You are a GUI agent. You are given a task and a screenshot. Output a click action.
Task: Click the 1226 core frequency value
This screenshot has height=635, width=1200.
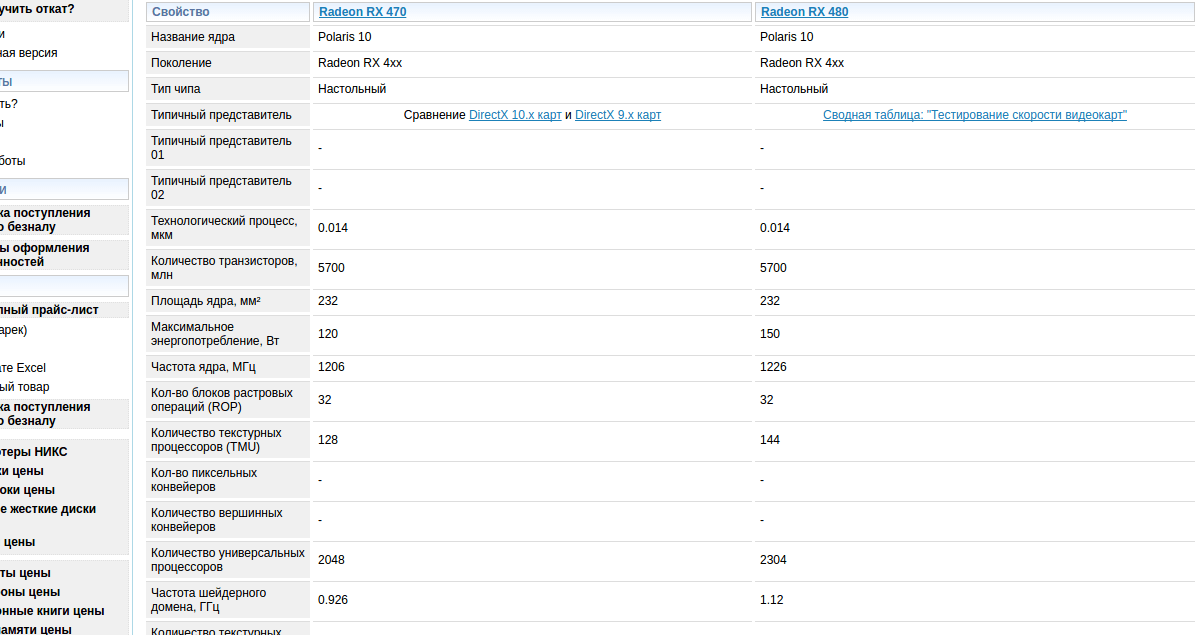click(773, 367)
